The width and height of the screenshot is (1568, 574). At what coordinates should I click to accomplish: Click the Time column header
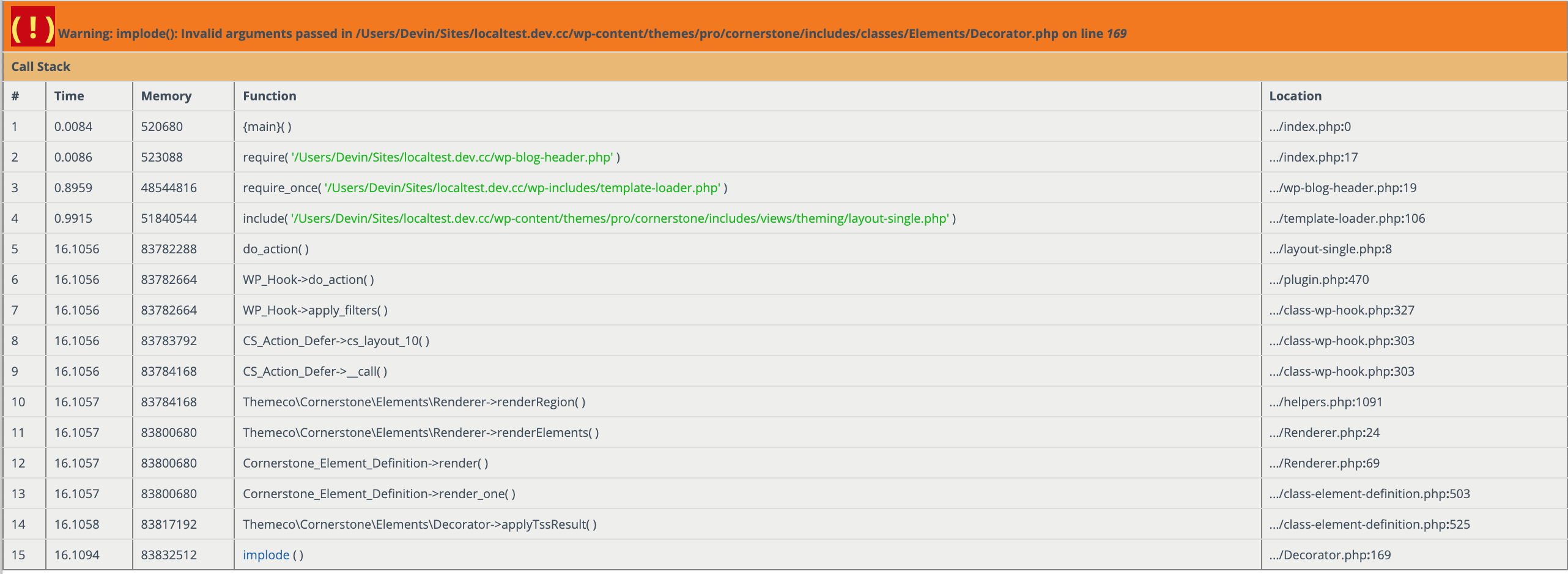coord(69,96)
